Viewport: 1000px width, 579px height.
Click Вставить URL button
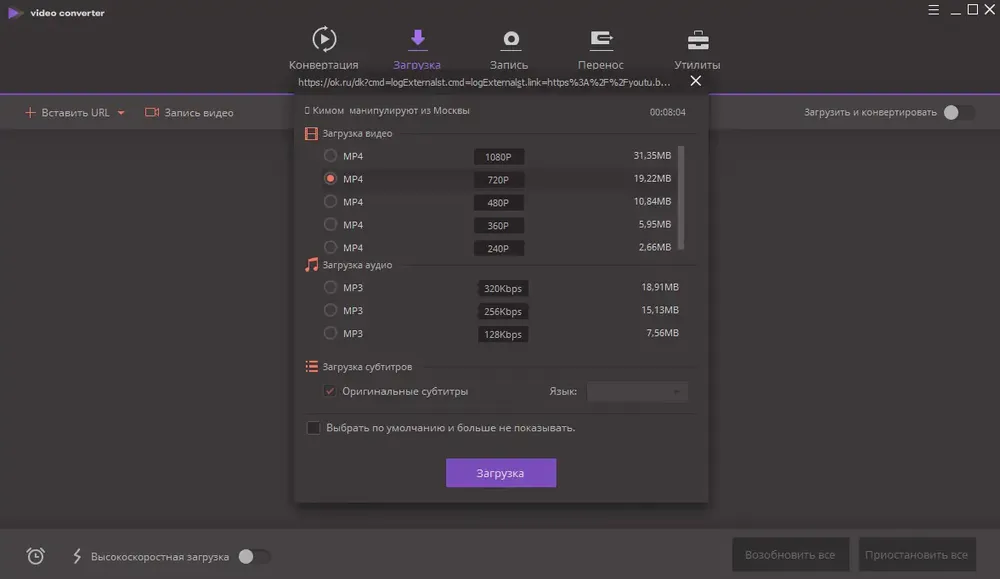(67, 112)
